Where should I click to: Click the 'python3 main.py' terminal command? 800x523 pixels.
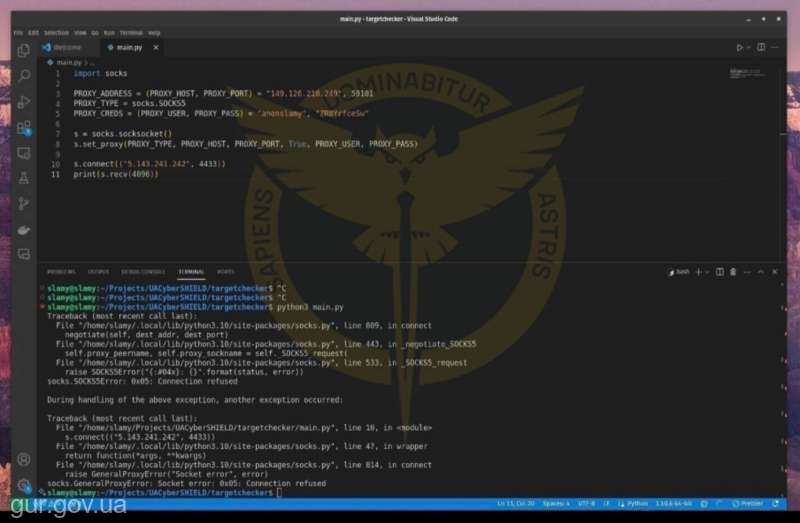310,307
